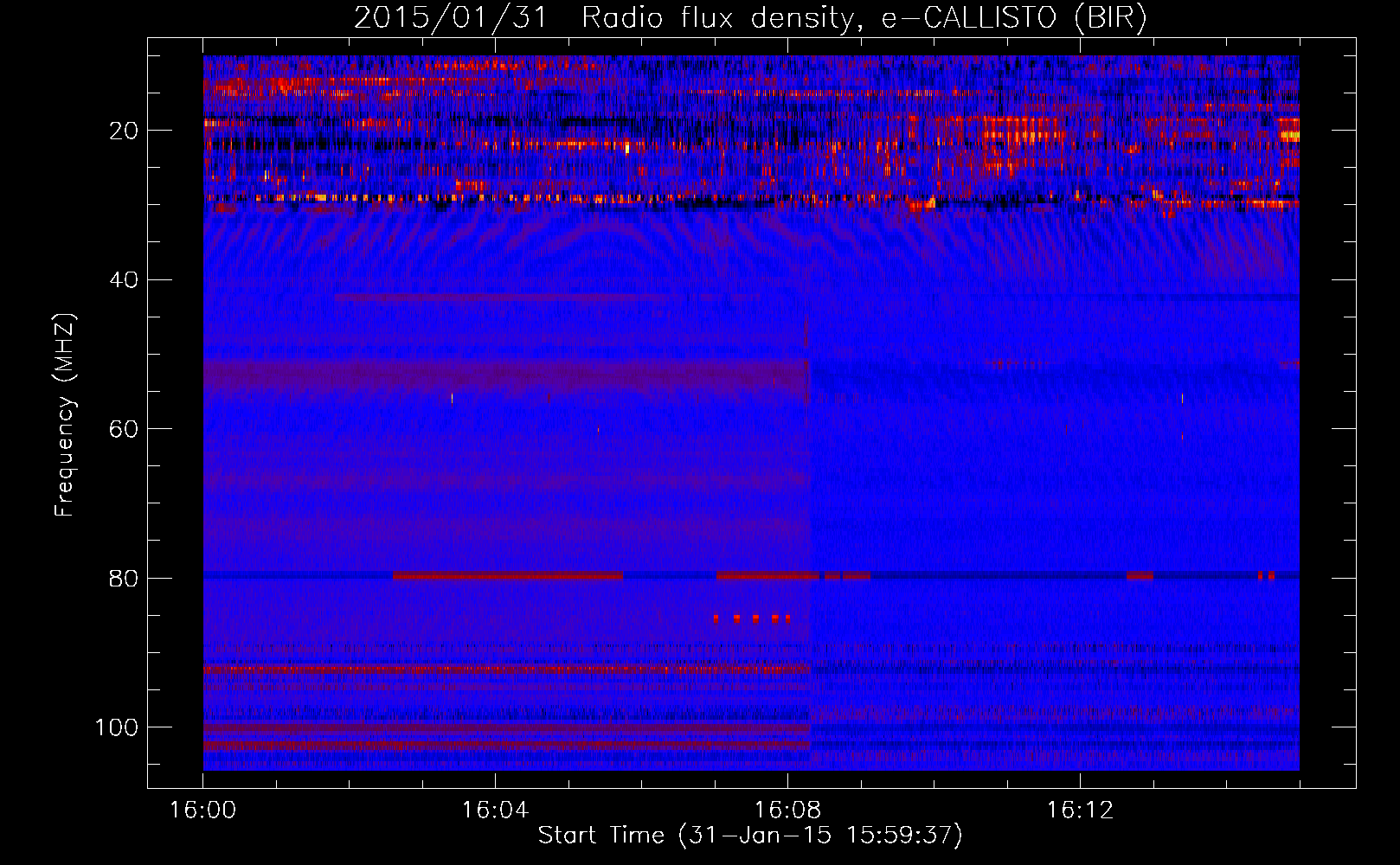Screen dimensions: 1400x865
Task: Click the '16:12' time tick label
Action: pos(1080,811)
